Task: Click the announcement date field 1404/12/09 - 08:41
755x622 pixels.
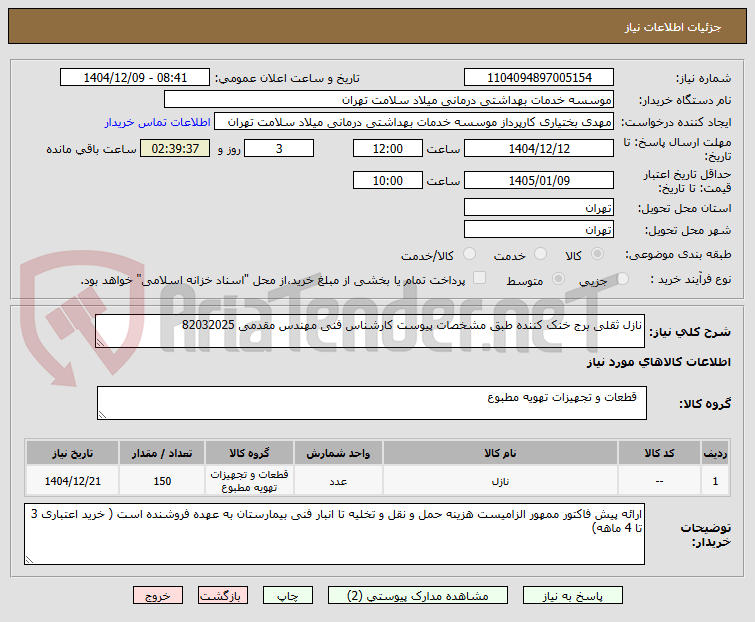Action: pos(135,78)
